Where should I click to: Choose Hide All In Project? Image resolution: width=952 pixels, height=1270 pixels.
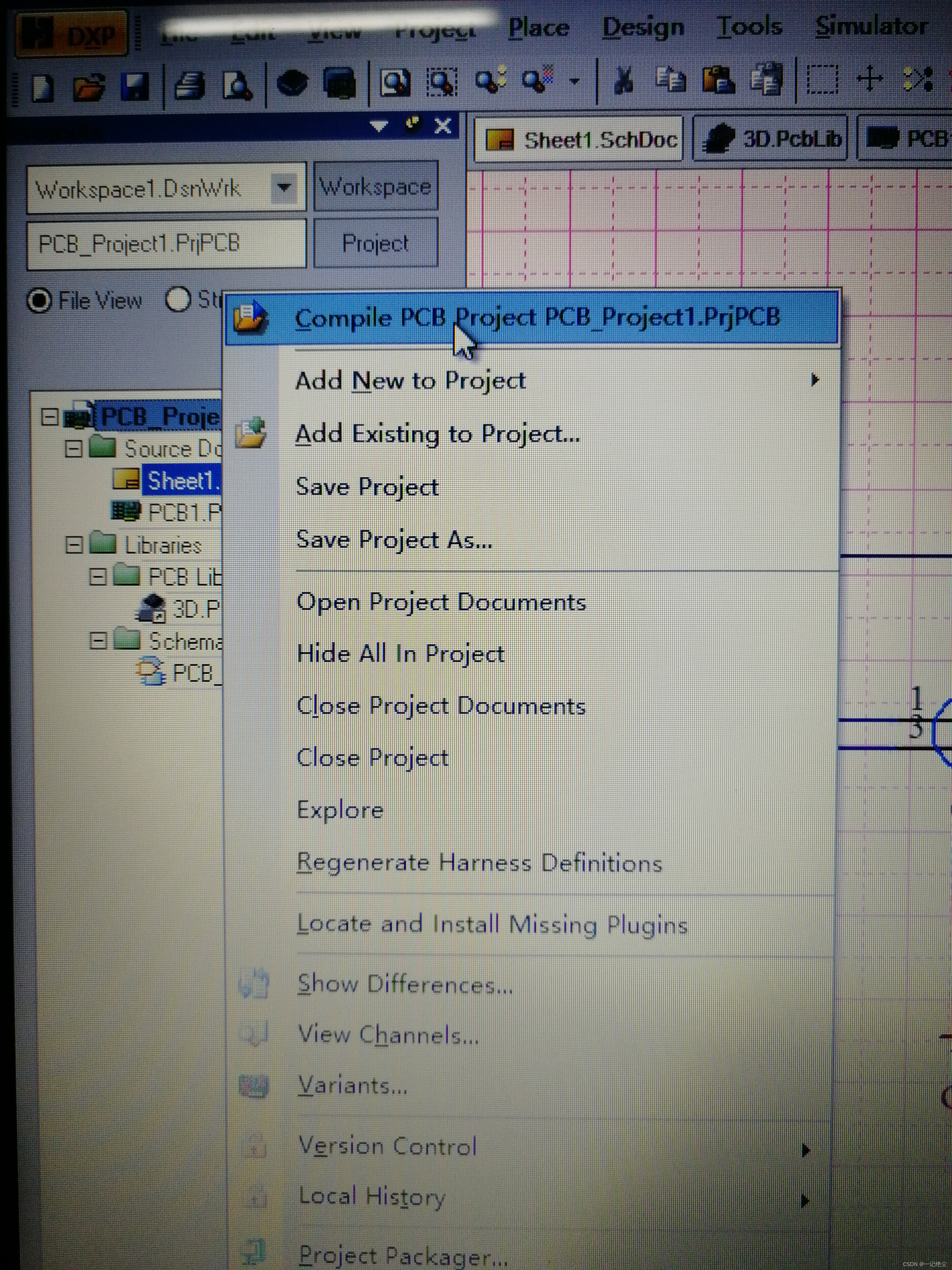coord(532,654)
